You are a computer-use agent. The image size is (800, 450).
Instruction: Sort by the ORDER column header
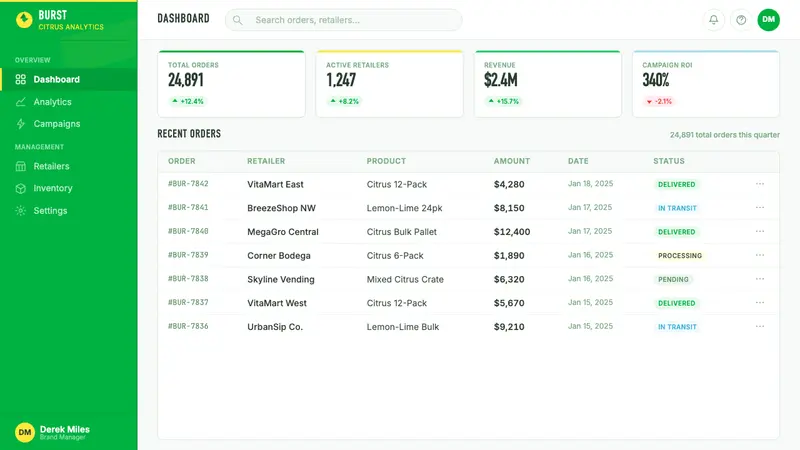coord(182,161)
